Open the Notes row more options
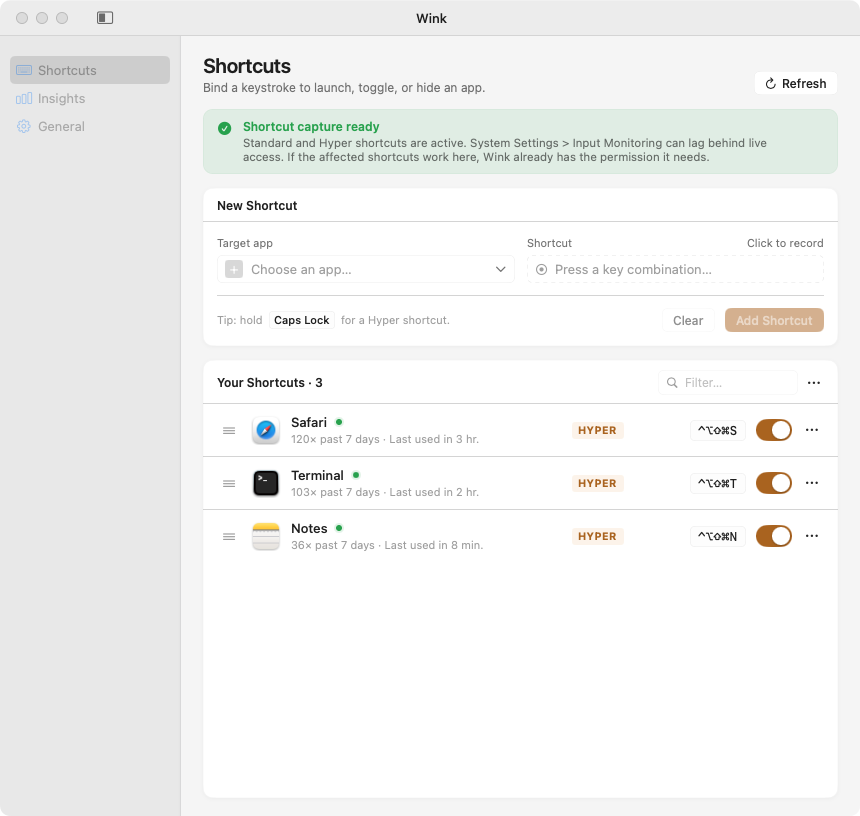This screenshot has width=860, height=816. tap(812, 536)
